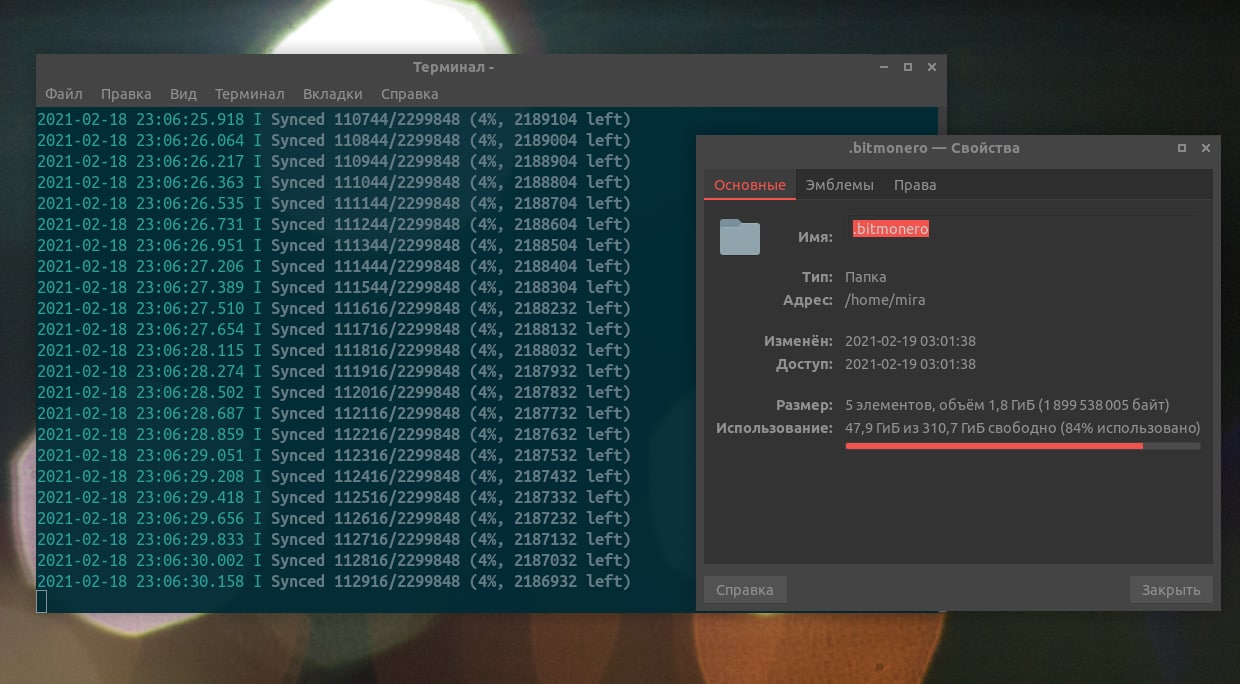Open the Вид menu in Terminal
Image resolution: width=1240 pixels, height=684 pixels.
point(183,94)
